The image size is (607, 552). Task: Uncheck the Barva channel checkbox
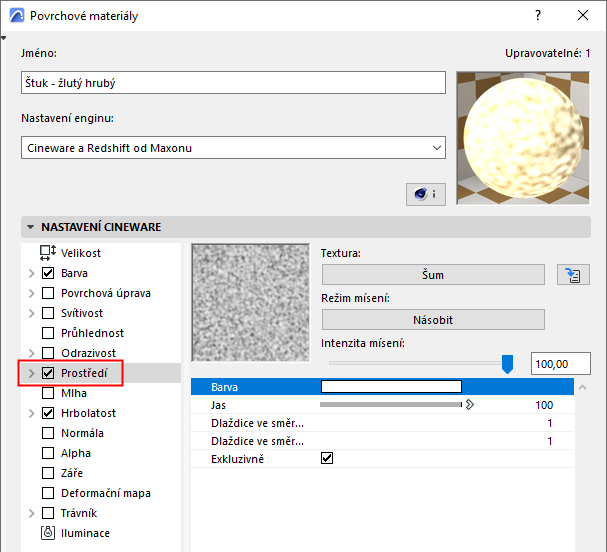(48, 273)
